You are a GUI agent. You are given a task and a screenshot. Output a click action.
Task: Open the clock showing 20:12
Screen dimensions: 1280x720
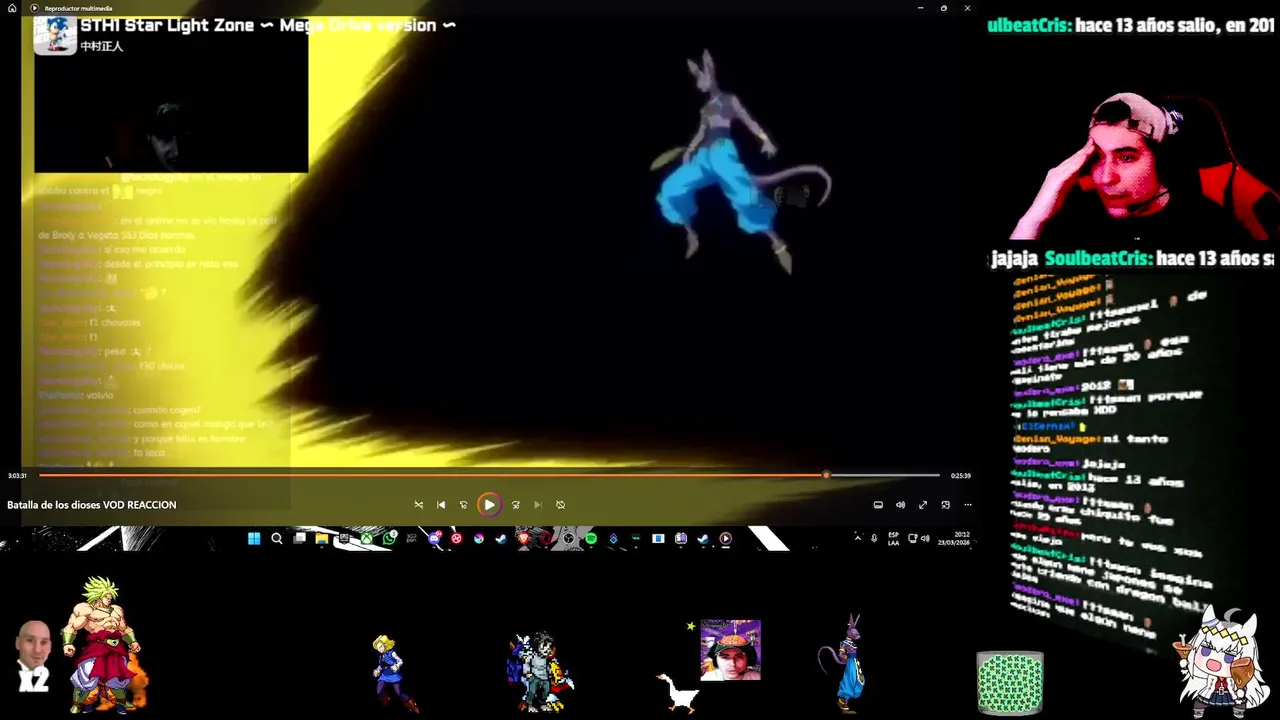tap(954, 539)
